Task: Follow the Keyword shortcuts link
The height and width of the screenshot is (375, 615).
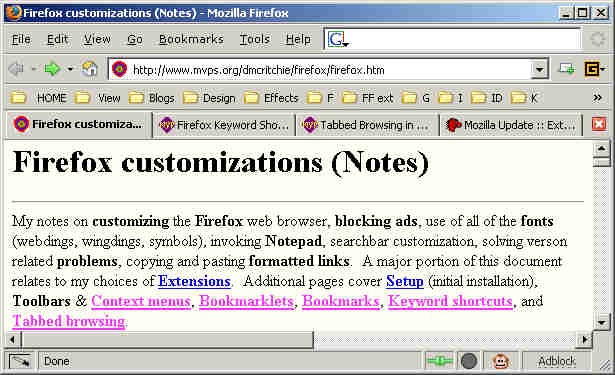Action: [450, 301]
